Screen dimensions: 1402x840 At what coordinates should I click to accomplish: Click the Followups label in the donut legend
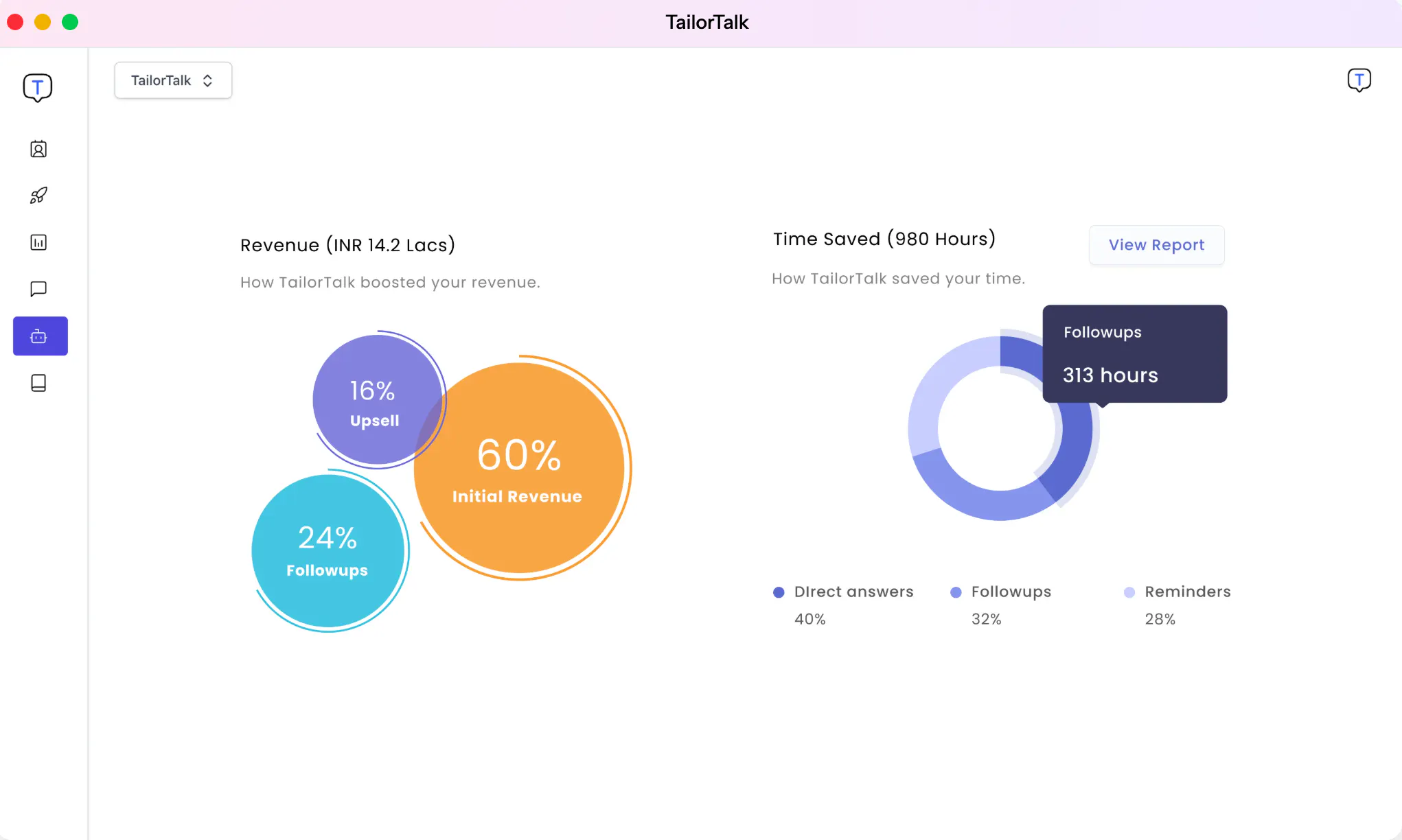pyautogui.click(x=1011, y=592)
